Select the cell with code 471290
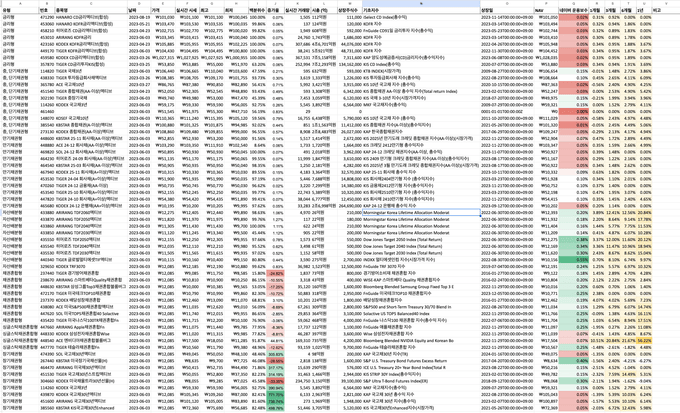This screenshot has height=413, width=680. pos(47,17)
